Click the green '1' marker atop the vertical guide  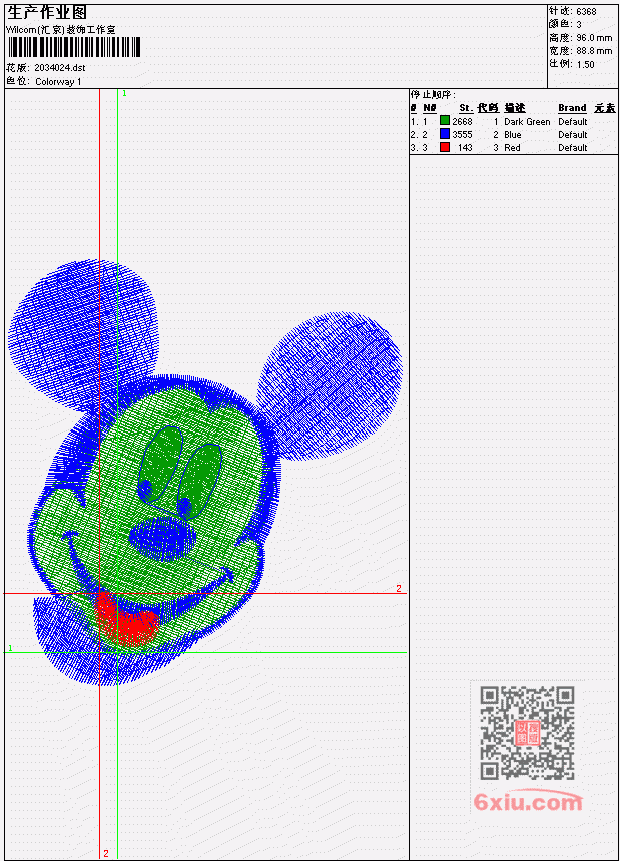click(124, 93)
